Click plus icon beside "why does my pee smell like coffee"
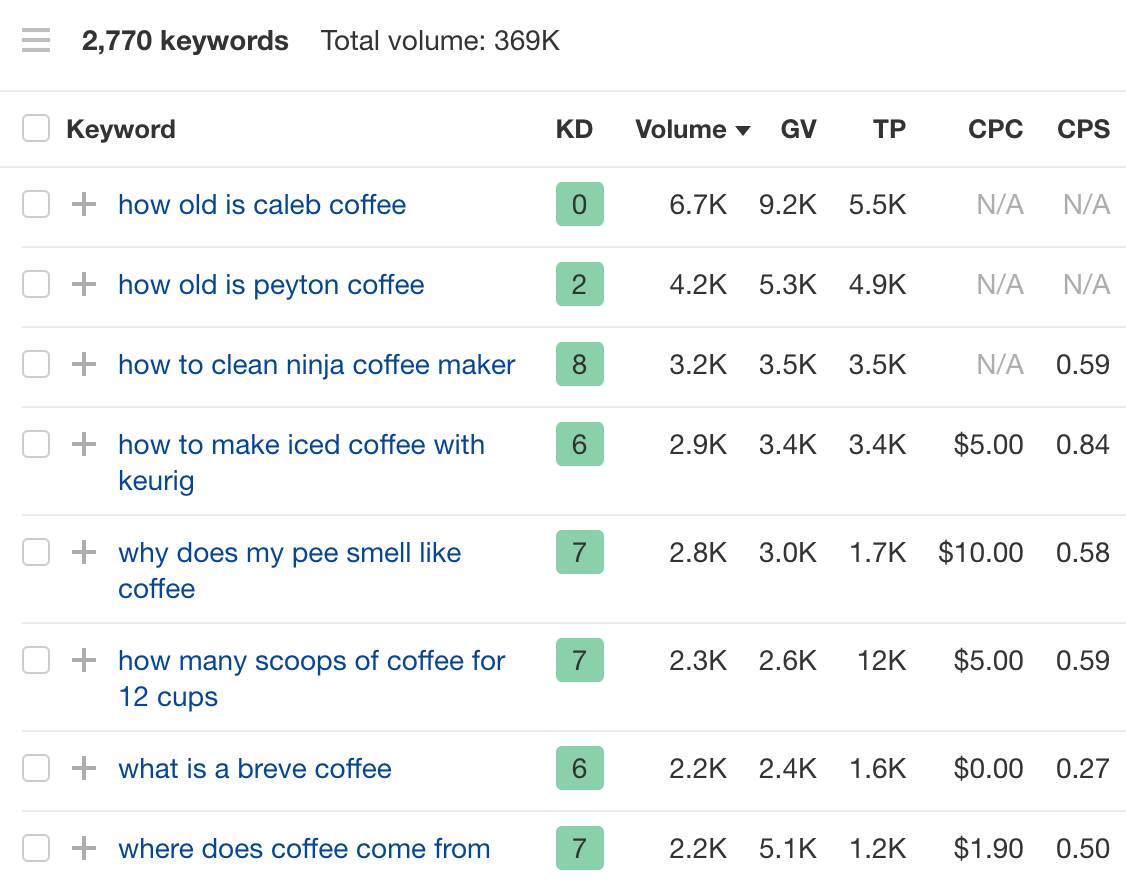1126x884 pixels. coord(83,552)
